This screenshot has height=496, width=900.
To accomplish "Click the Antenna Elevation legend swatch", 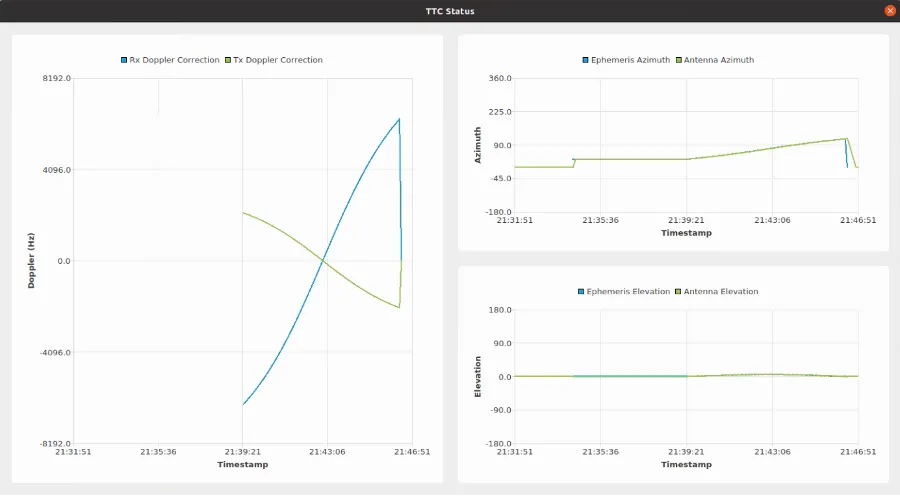I will 678,292.
